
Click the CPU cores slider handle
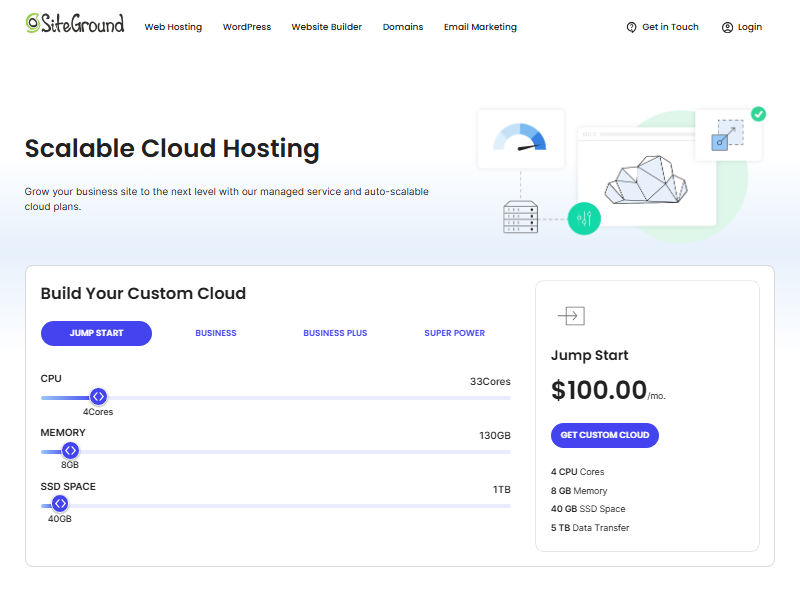pyautogui.click(x=98, y=396)
